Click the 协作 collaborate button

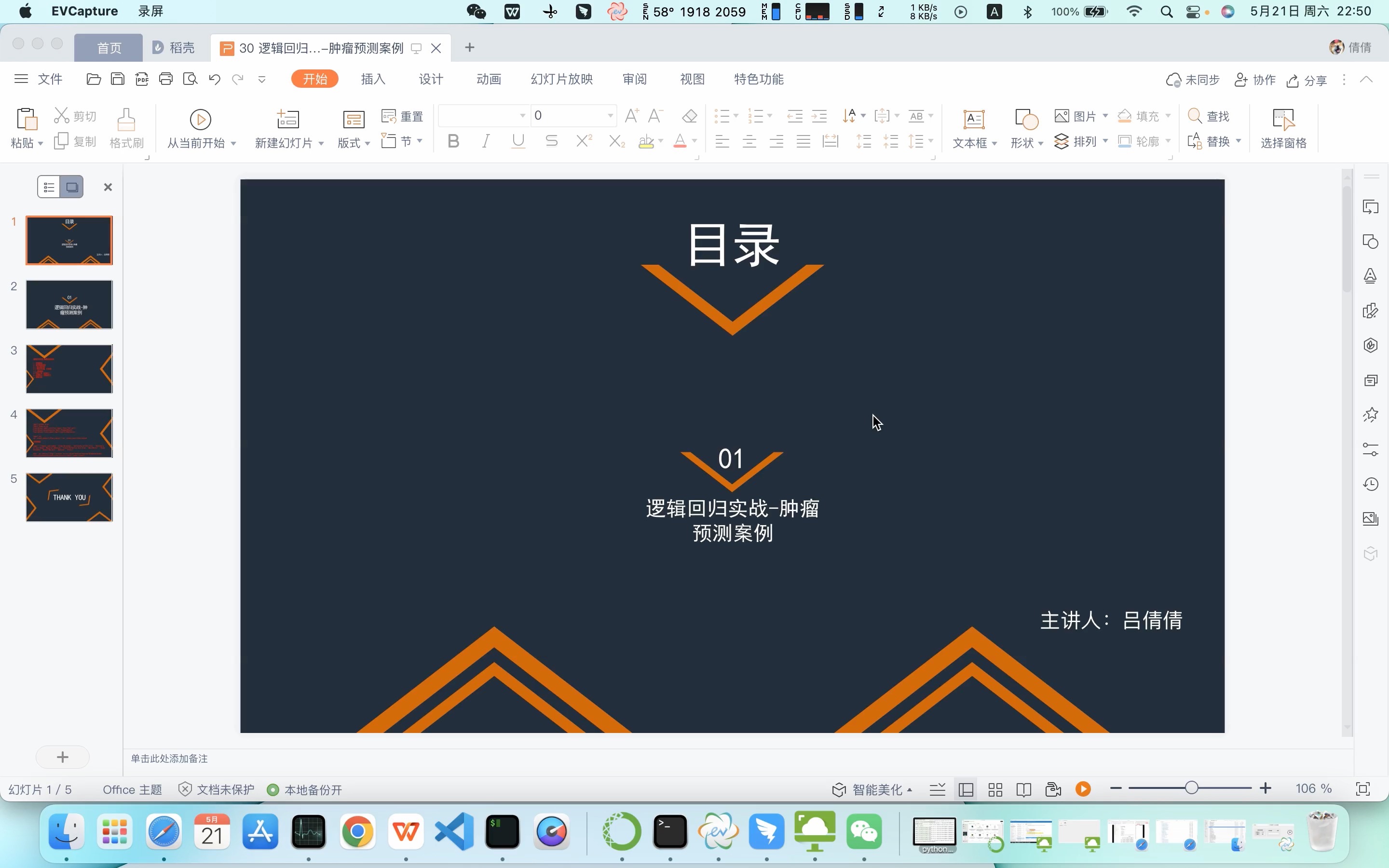[x=1255, y=80]
